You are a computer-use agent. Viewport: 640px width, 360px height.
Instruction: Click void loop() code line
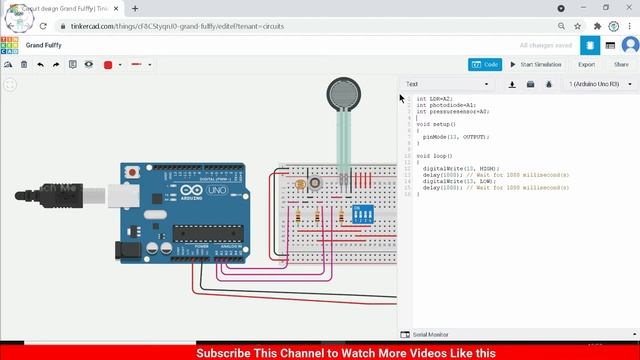point(434,156)
